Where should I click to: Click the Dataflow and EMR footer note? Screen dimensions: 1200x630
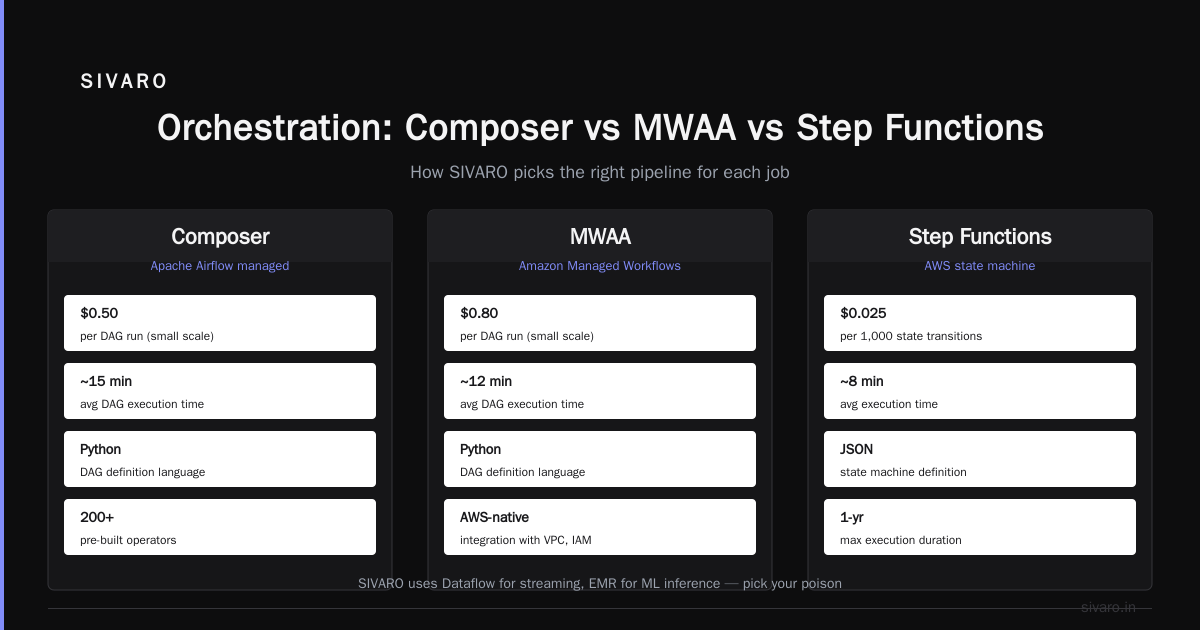600,583
